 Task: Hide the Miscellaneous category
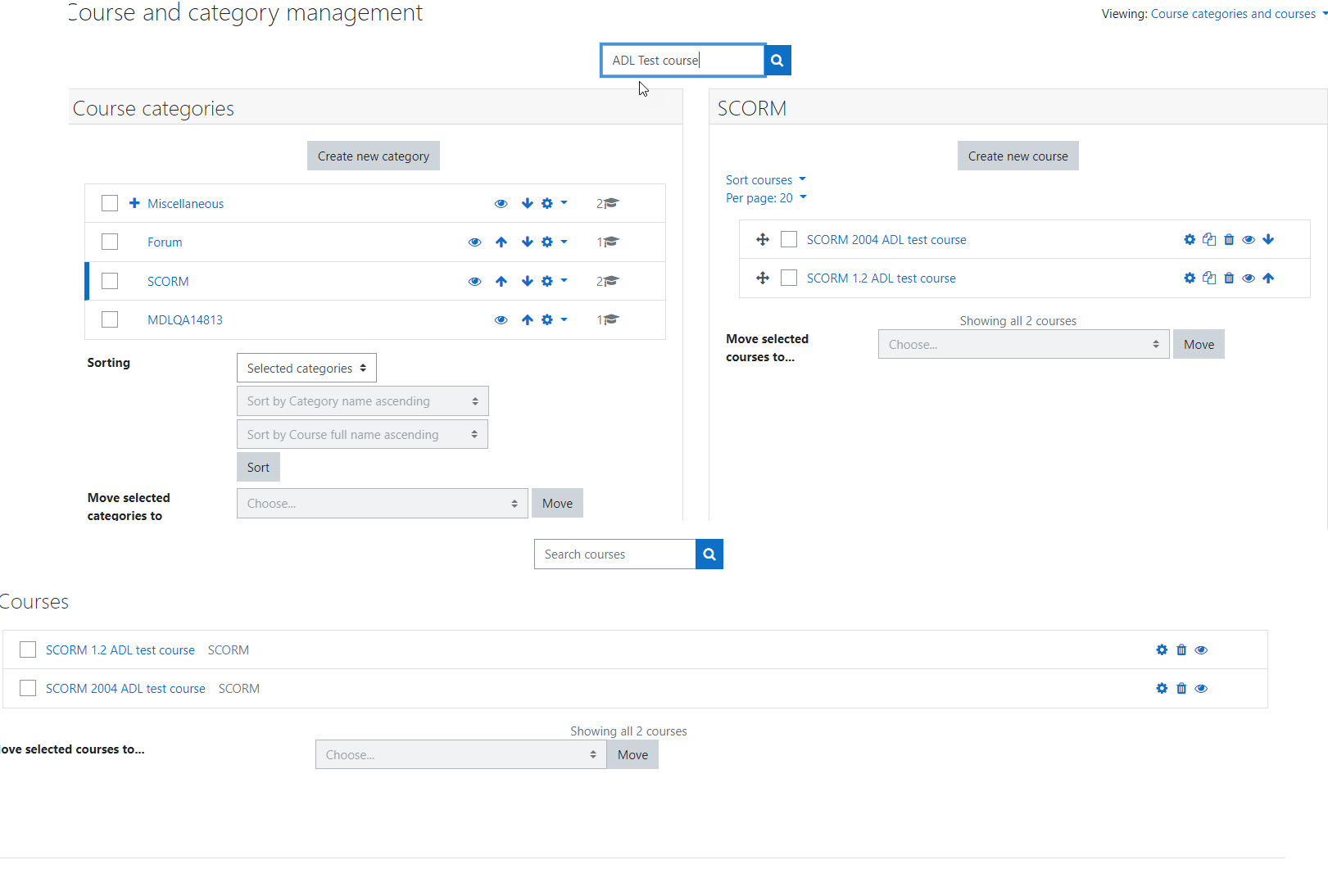(501, 203)
